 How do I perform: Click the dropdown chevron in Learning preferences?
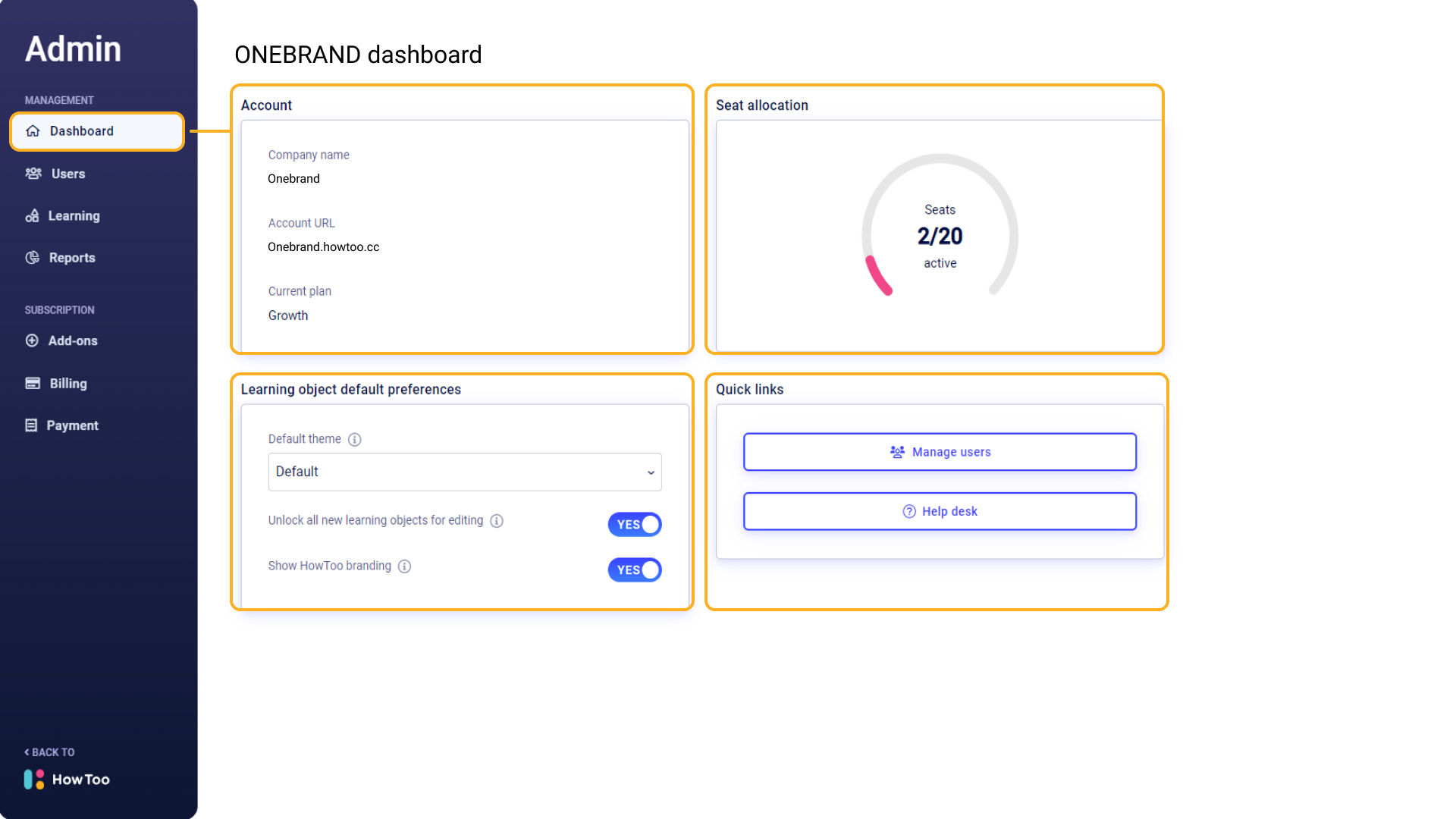651,472
